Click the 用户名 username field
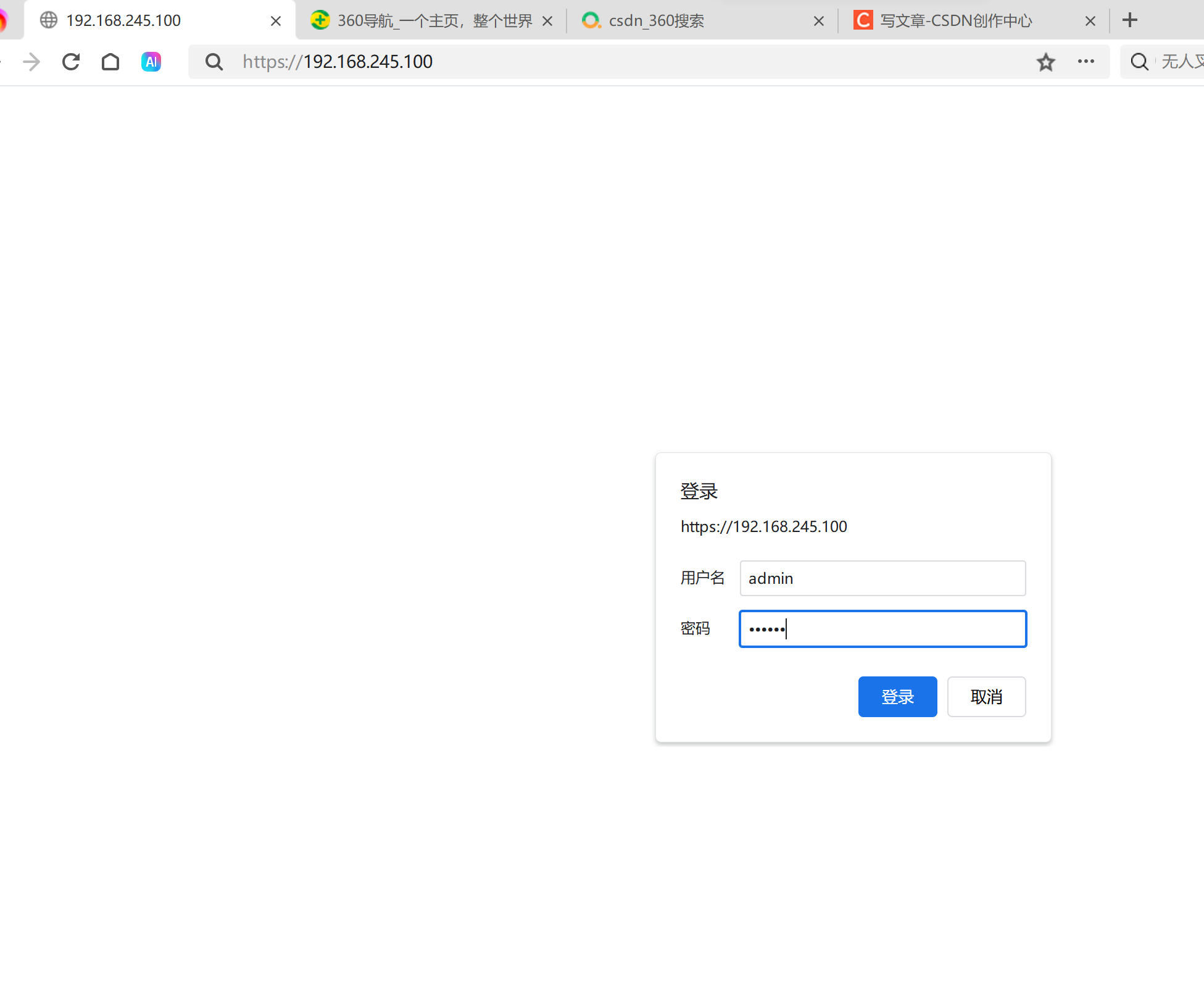Image resolution: width=1204 pixels, height=993 pixels. [882, 578]
